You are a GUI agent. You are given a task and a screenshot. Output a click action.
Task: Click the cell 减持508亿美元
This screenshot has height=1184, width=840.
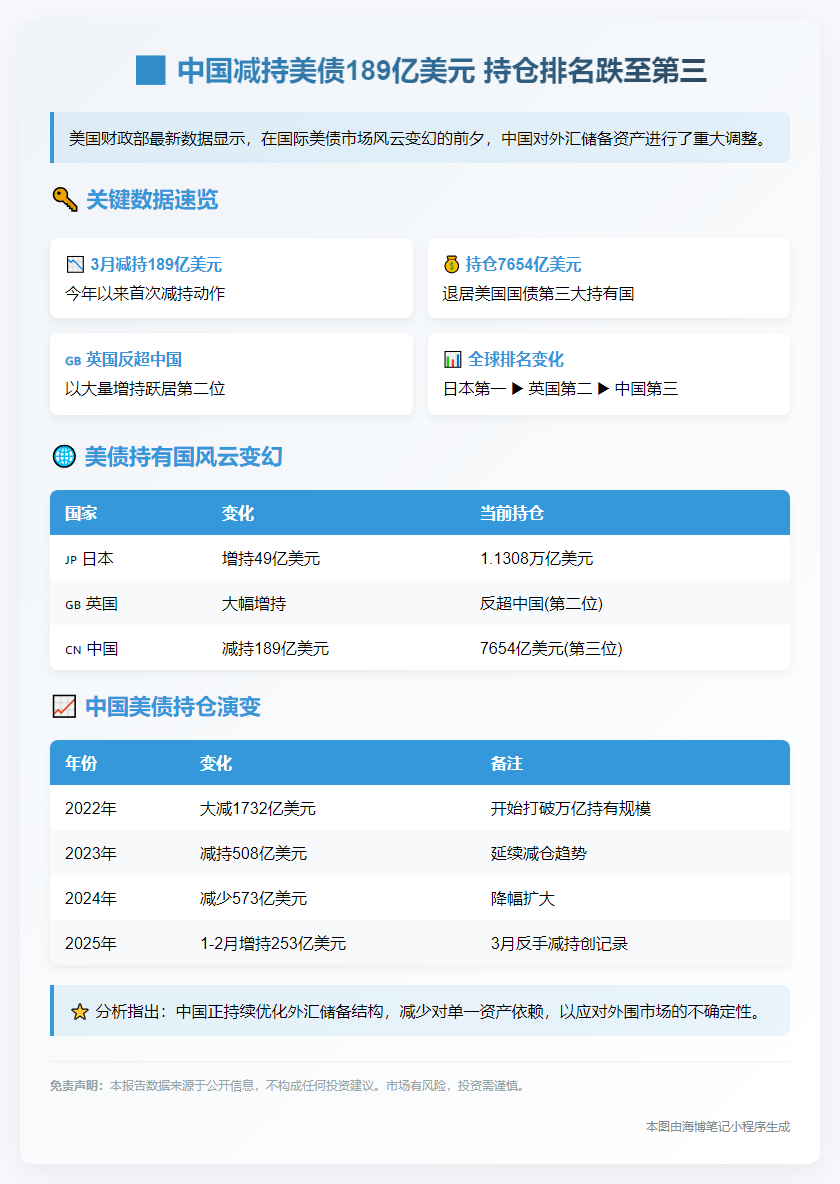coord(254,853)
